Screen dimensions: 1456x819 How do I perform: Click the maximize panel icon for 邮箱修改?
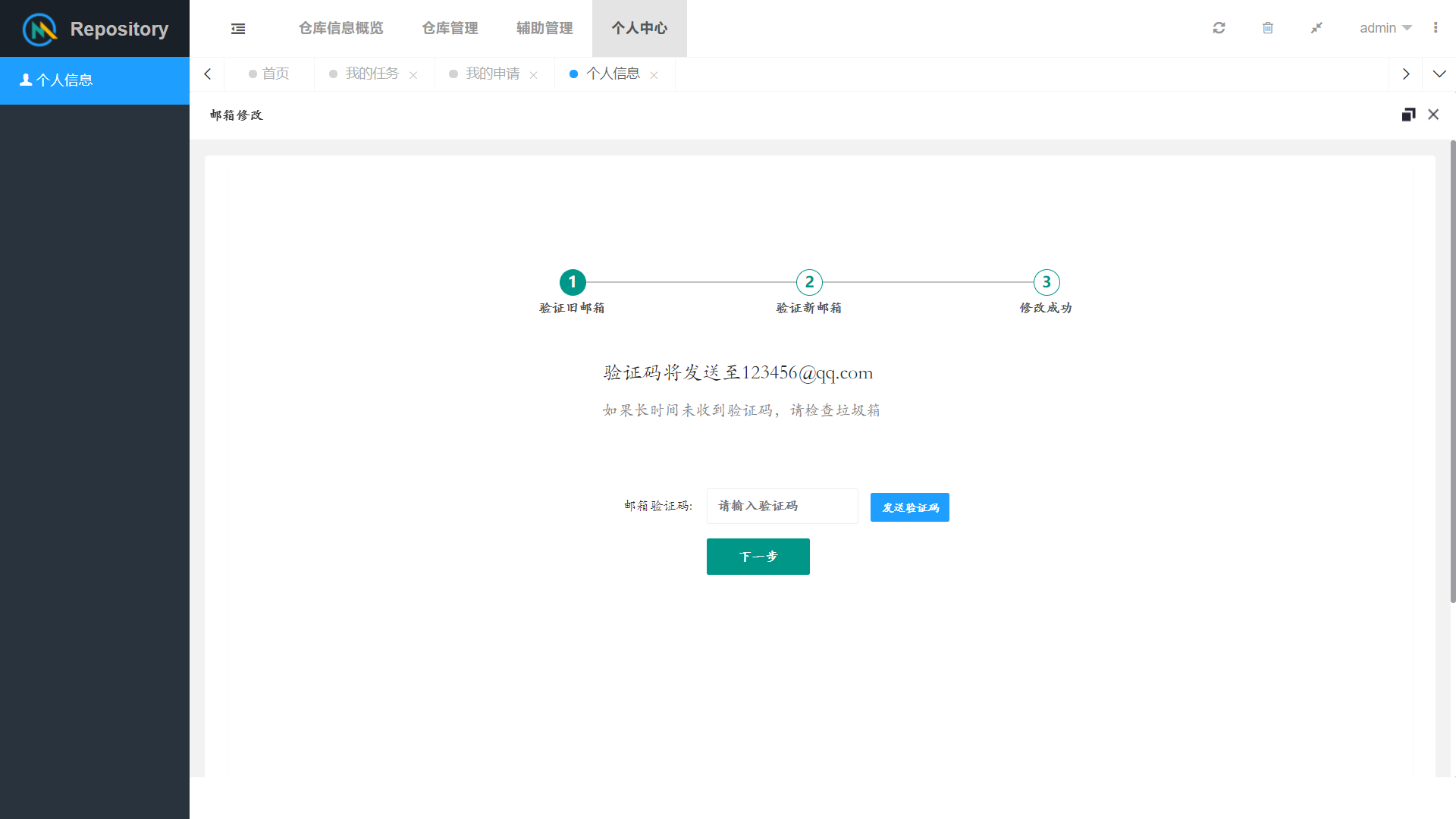pyautogui.click(x=1408, y=115)
